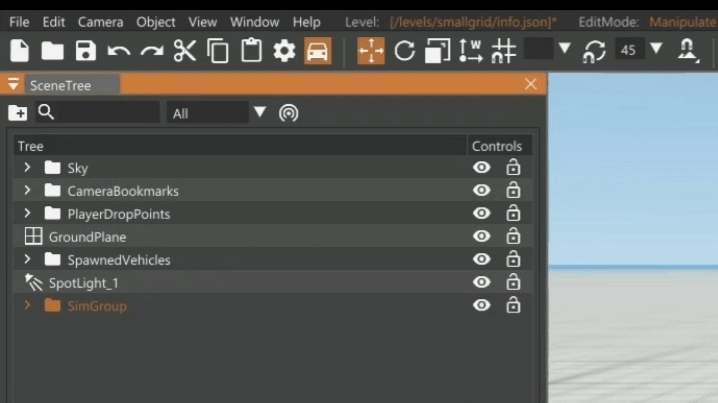Open the SceneTree window menu triangle
Image resolution: width=718 pixels, height=403 pixels.
coord(13,84)
